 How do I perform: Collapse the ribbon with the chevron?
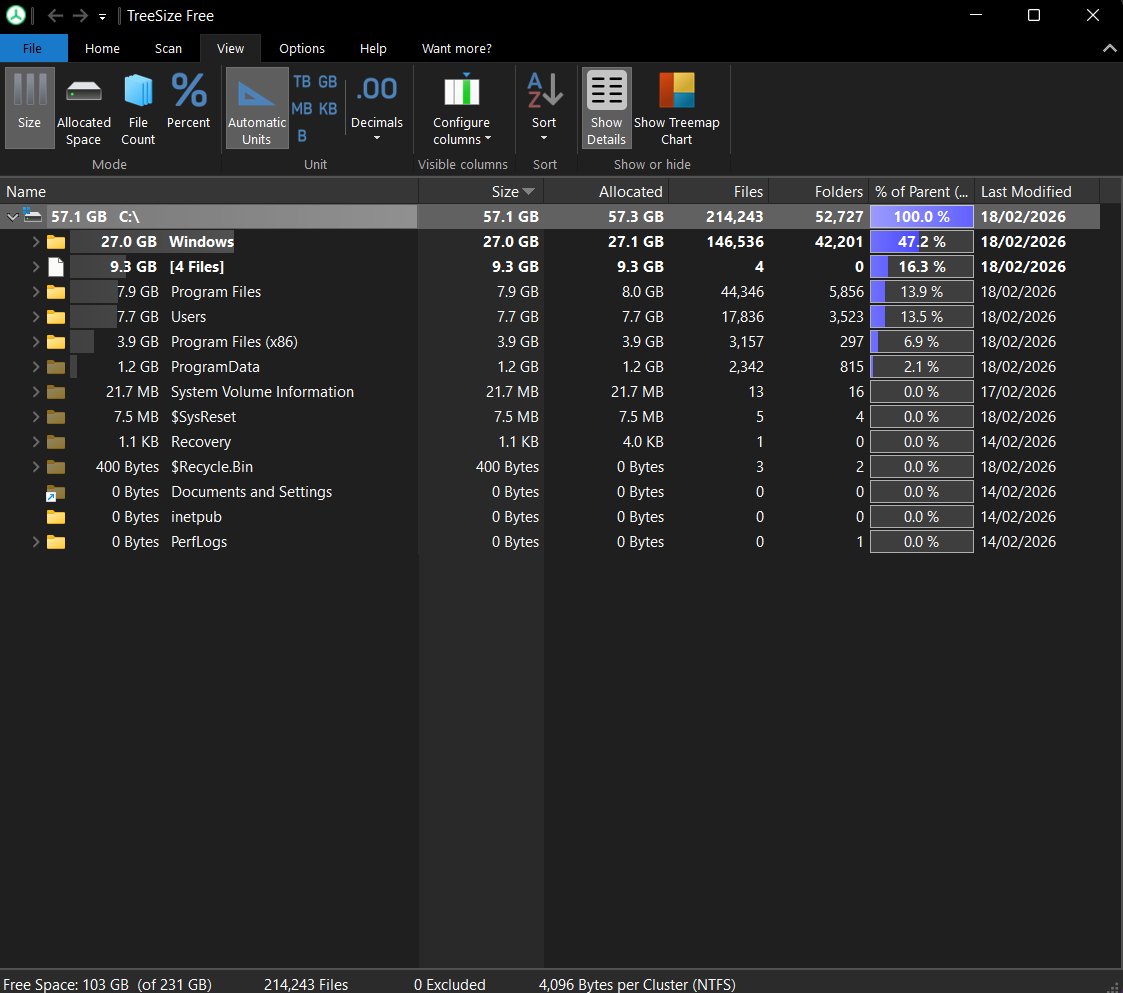click(1109, 48)
